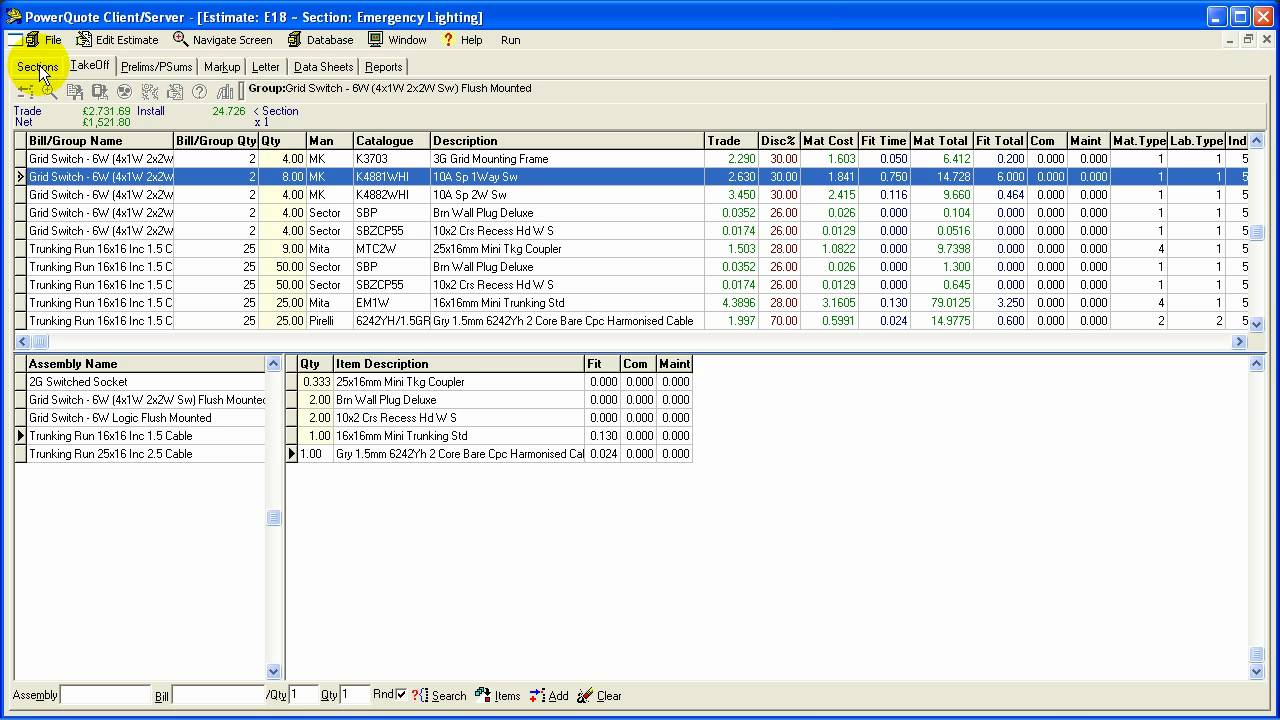1280x720 pixels.
Task: Open the Edit Estimate menu
Action: tap(117, 40)
